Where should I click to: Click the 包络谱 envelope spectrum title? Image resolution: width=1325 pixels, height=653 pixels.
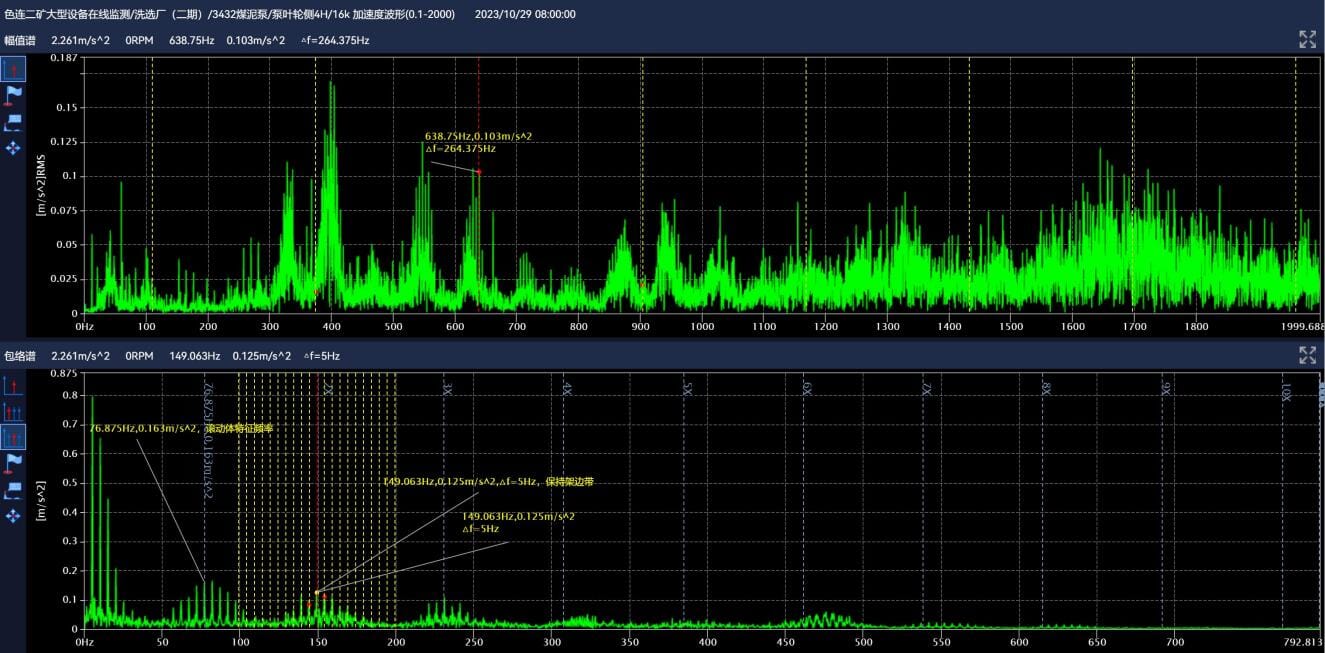coord(20,355)
